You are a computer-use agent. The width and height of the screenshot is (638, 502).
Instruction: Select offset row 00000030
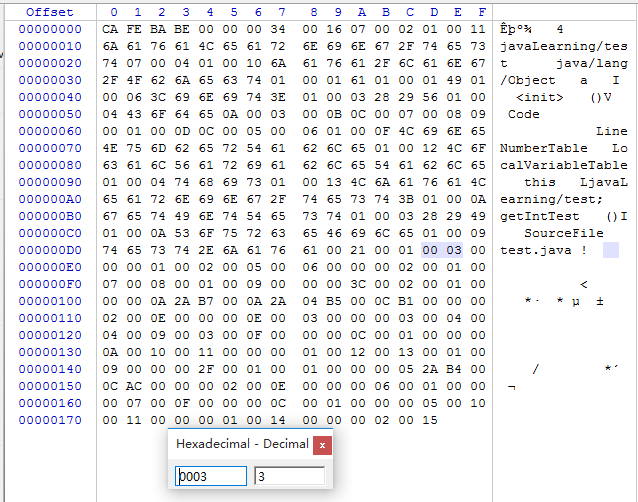50,80
